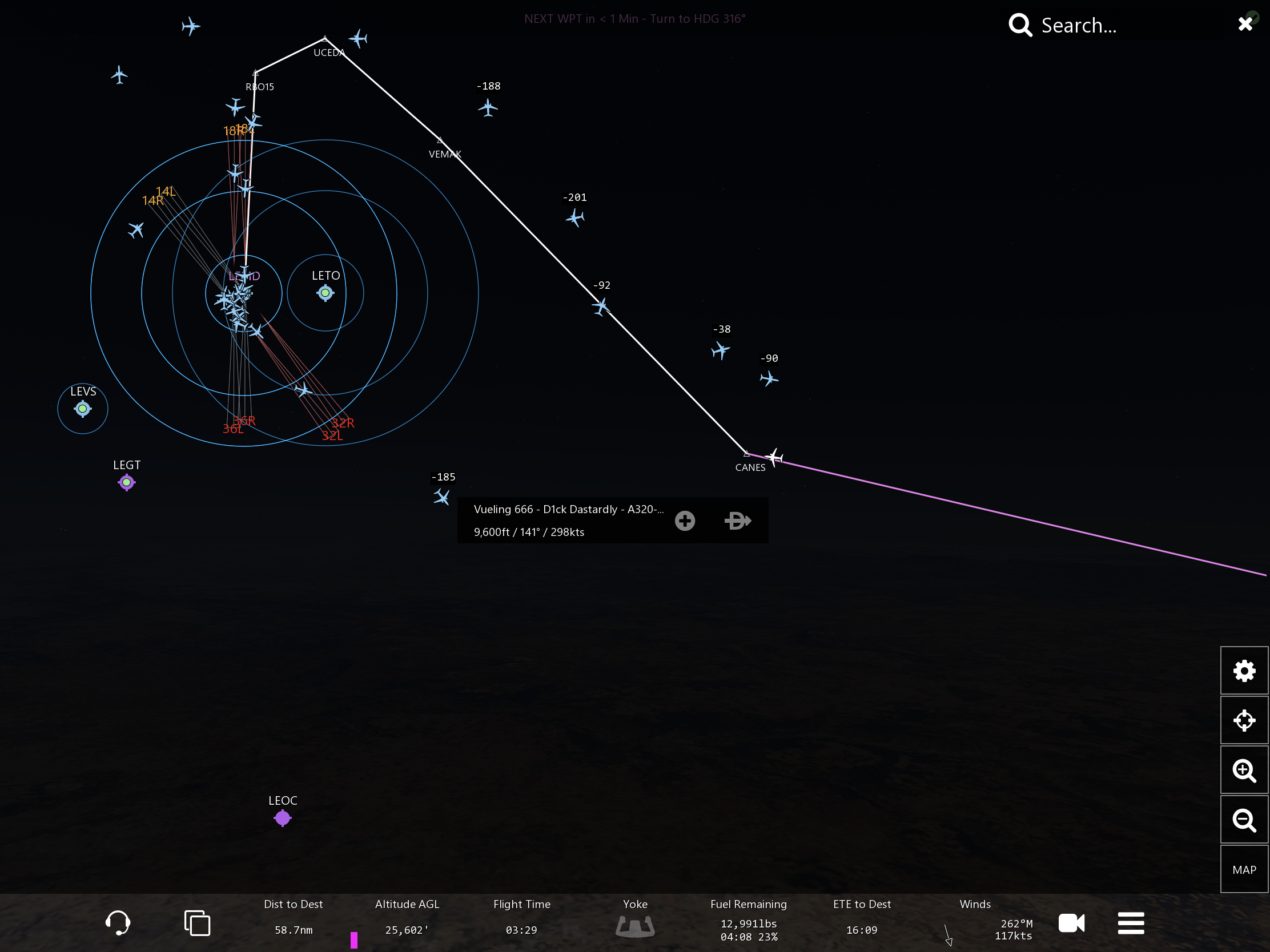Open the copy pages icon

pos(197,923)
